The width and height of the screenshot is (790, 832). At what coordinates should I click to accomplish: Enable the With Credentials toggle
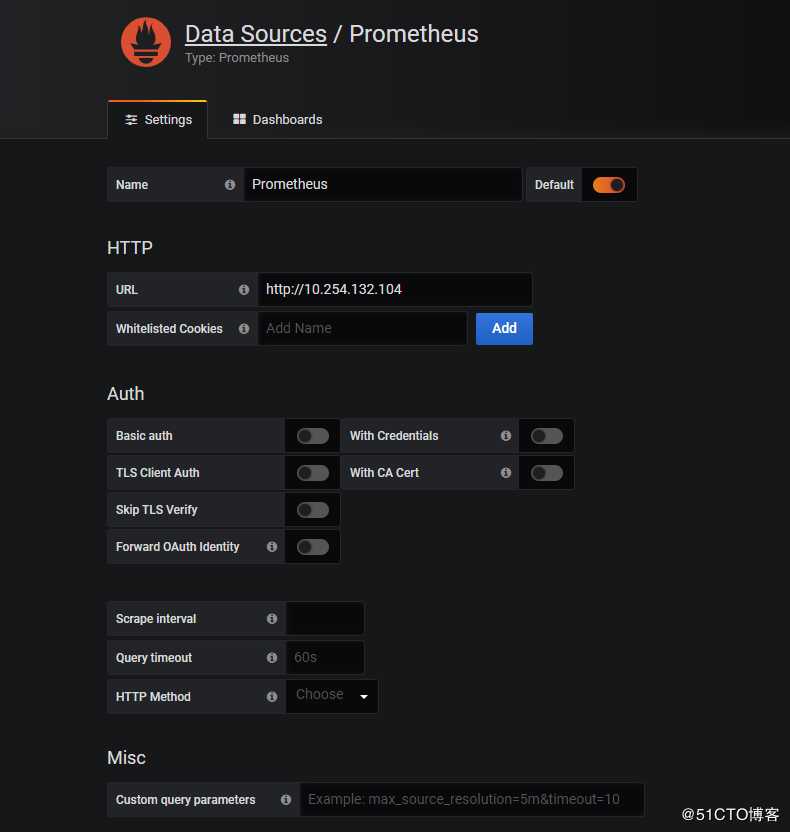(547, 436)
